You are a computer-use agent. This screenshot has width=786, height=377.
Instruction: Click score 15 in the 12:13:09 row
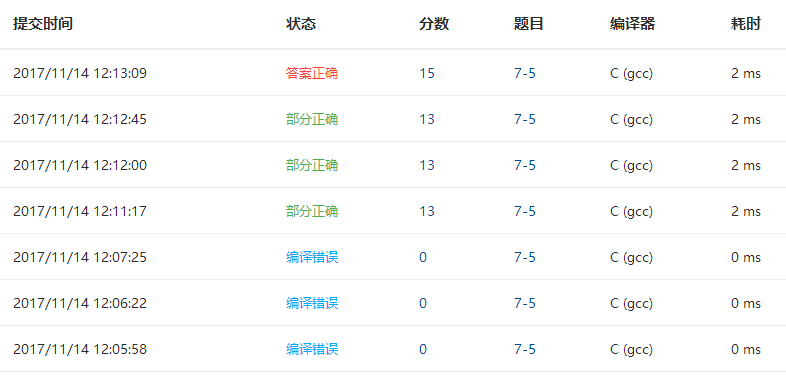[427, 74]
